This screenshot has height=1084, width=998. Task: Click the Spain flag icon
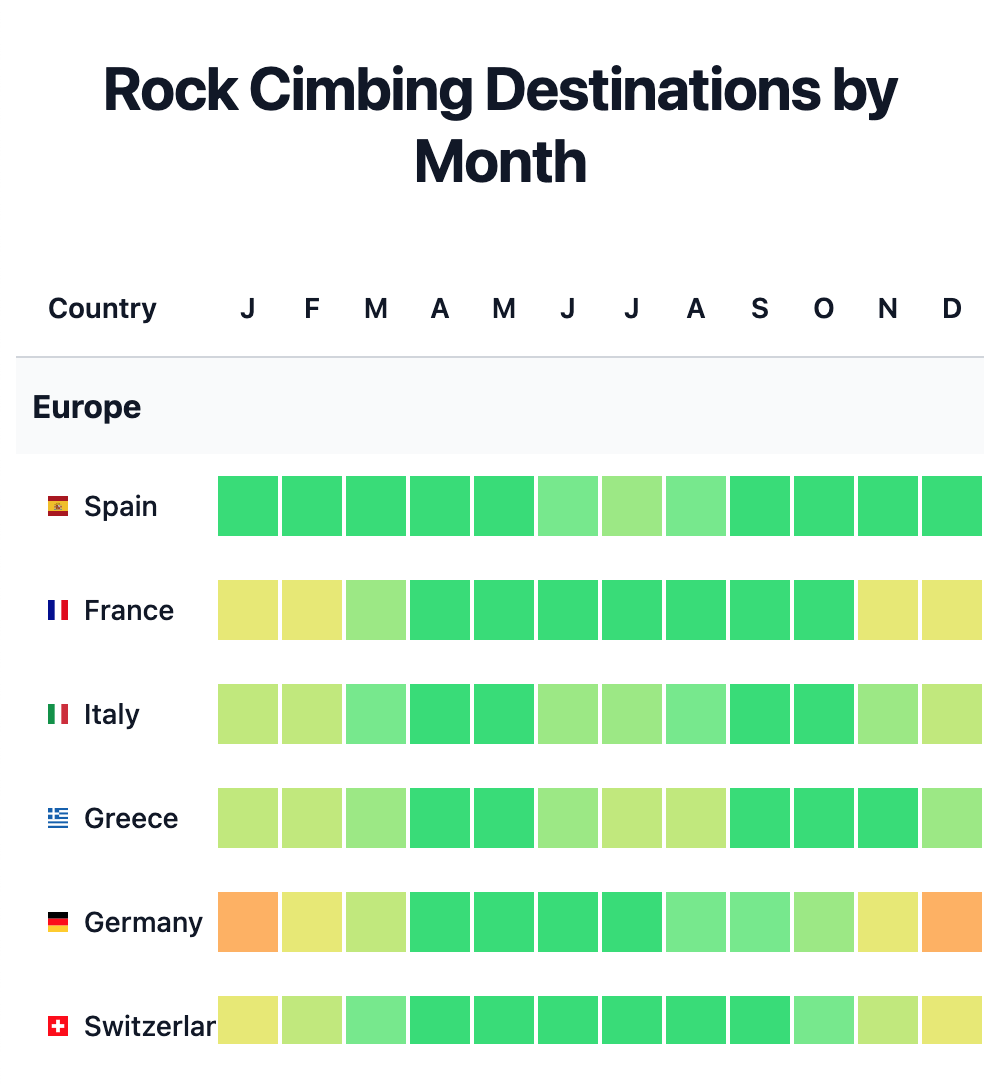click(x=58, y=507)
